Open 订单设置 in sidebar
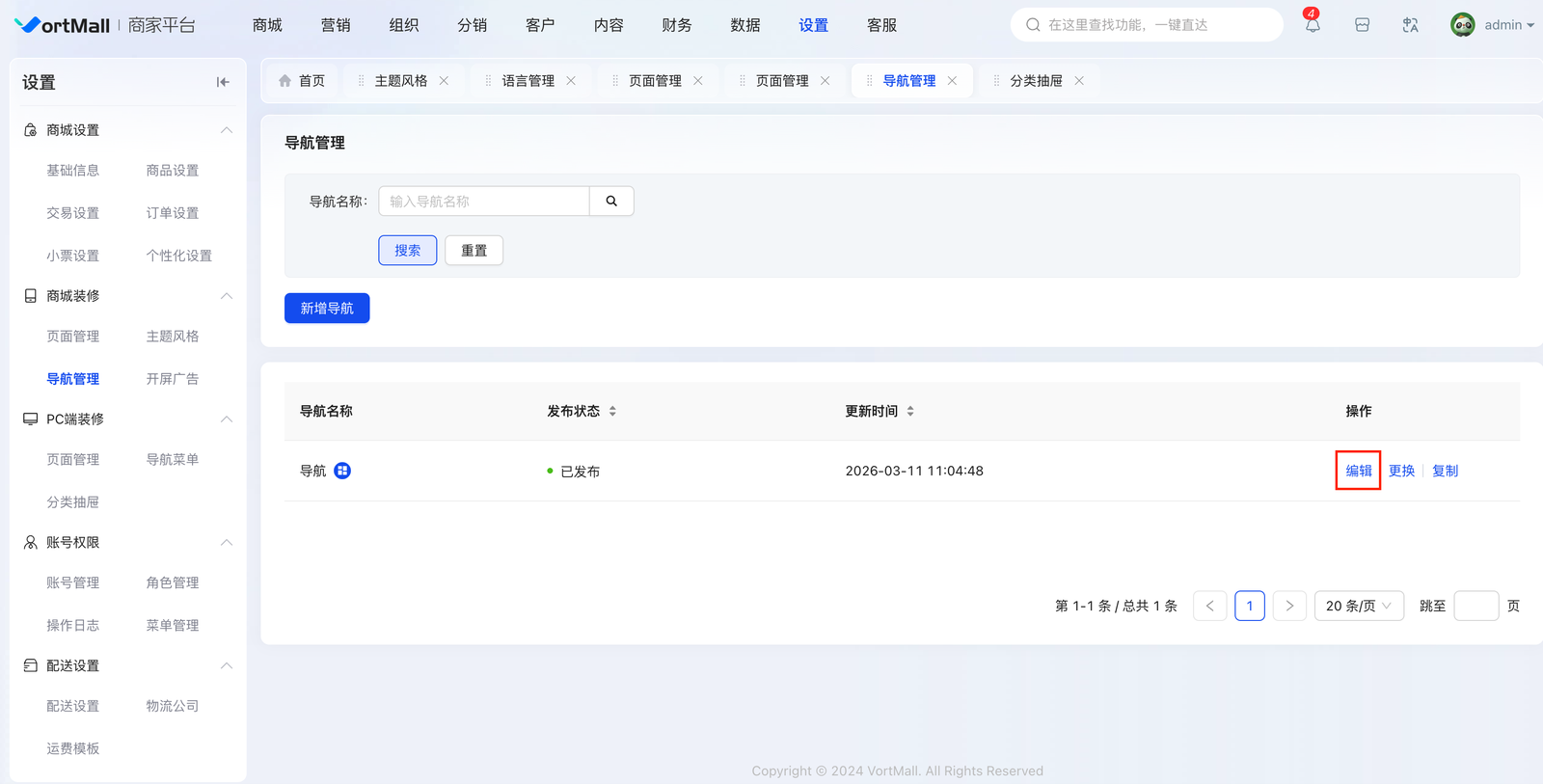 click(173, 213)
